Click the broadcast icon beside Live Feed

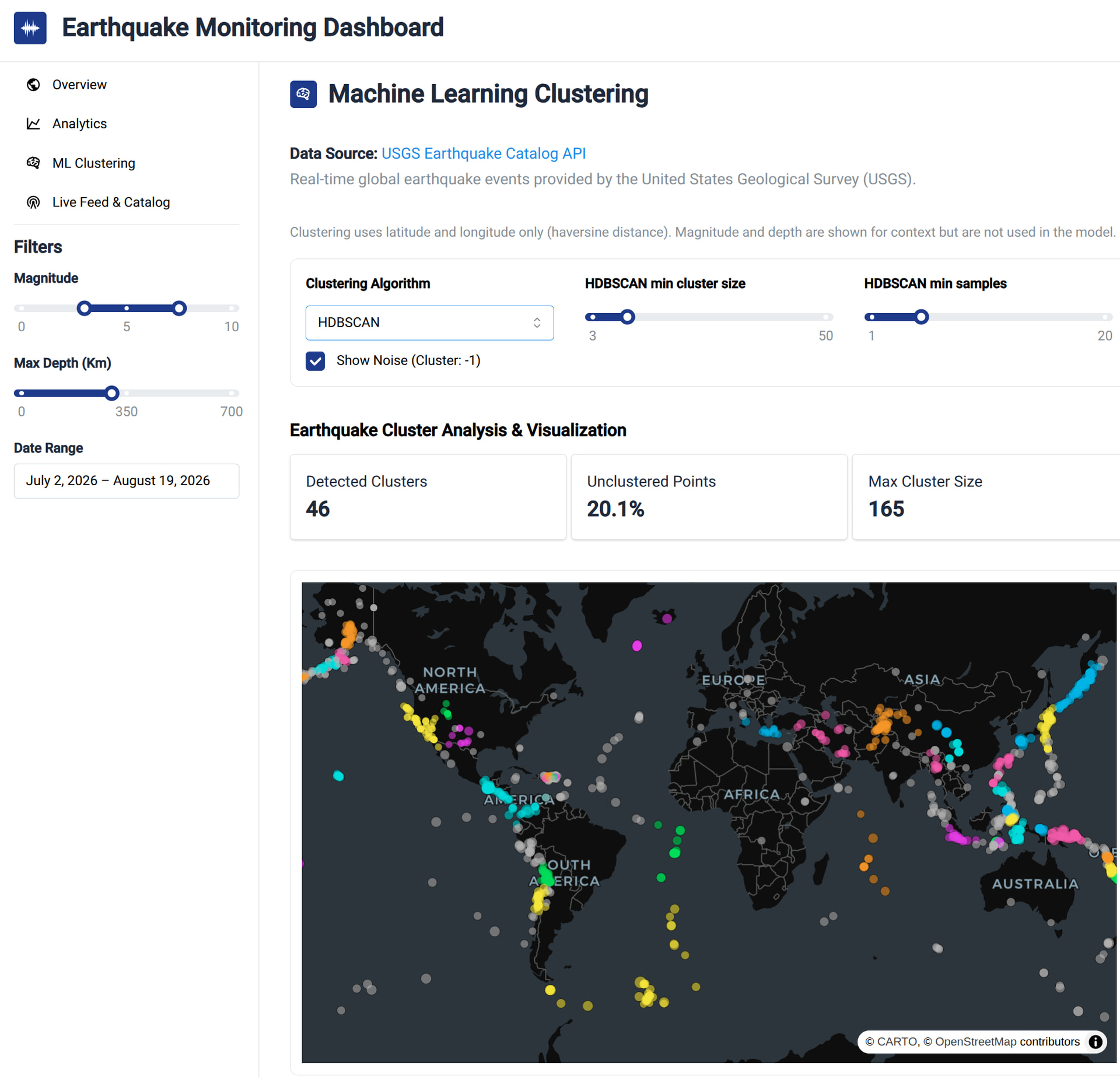pyautogui.click(x=33, y=202)
